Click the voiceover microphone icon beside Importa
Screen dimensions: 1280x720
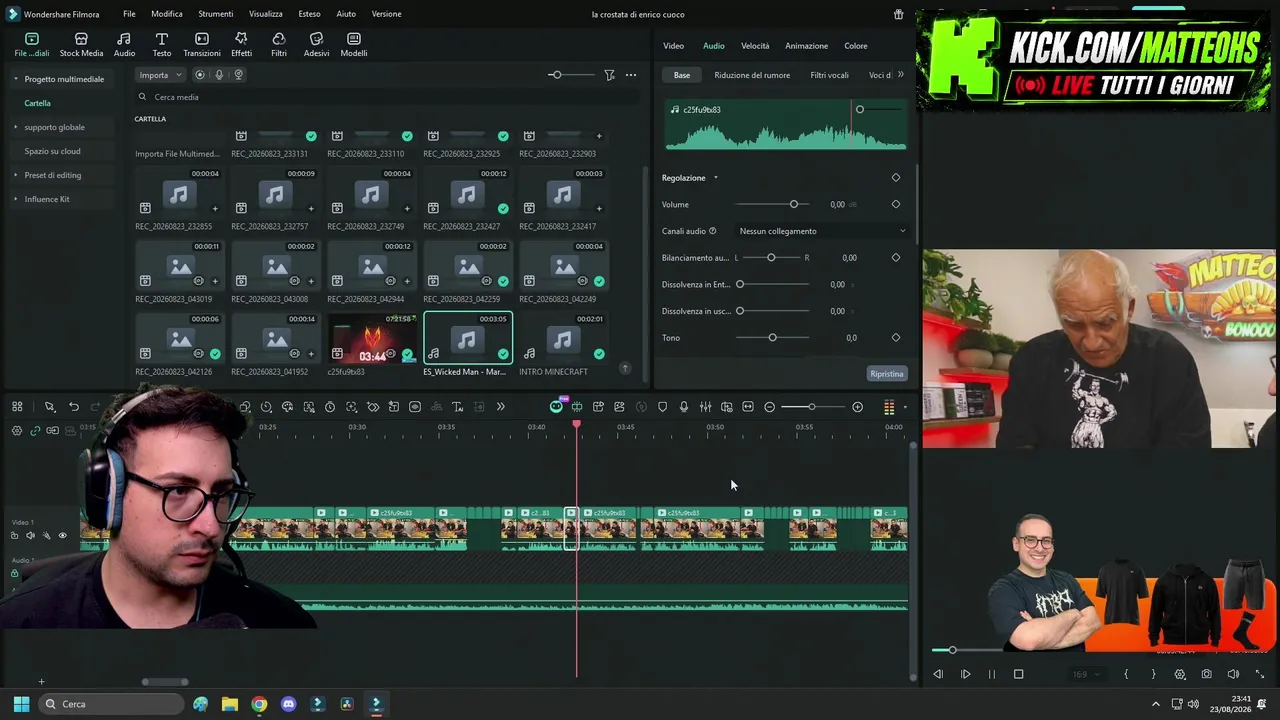(x=219, y=75)
